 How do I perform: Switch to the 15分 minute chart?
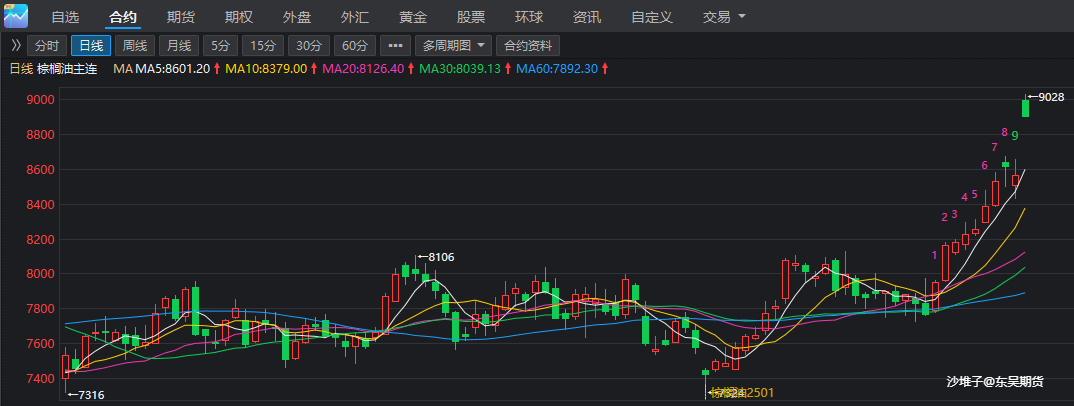click(x=263, y=46)
